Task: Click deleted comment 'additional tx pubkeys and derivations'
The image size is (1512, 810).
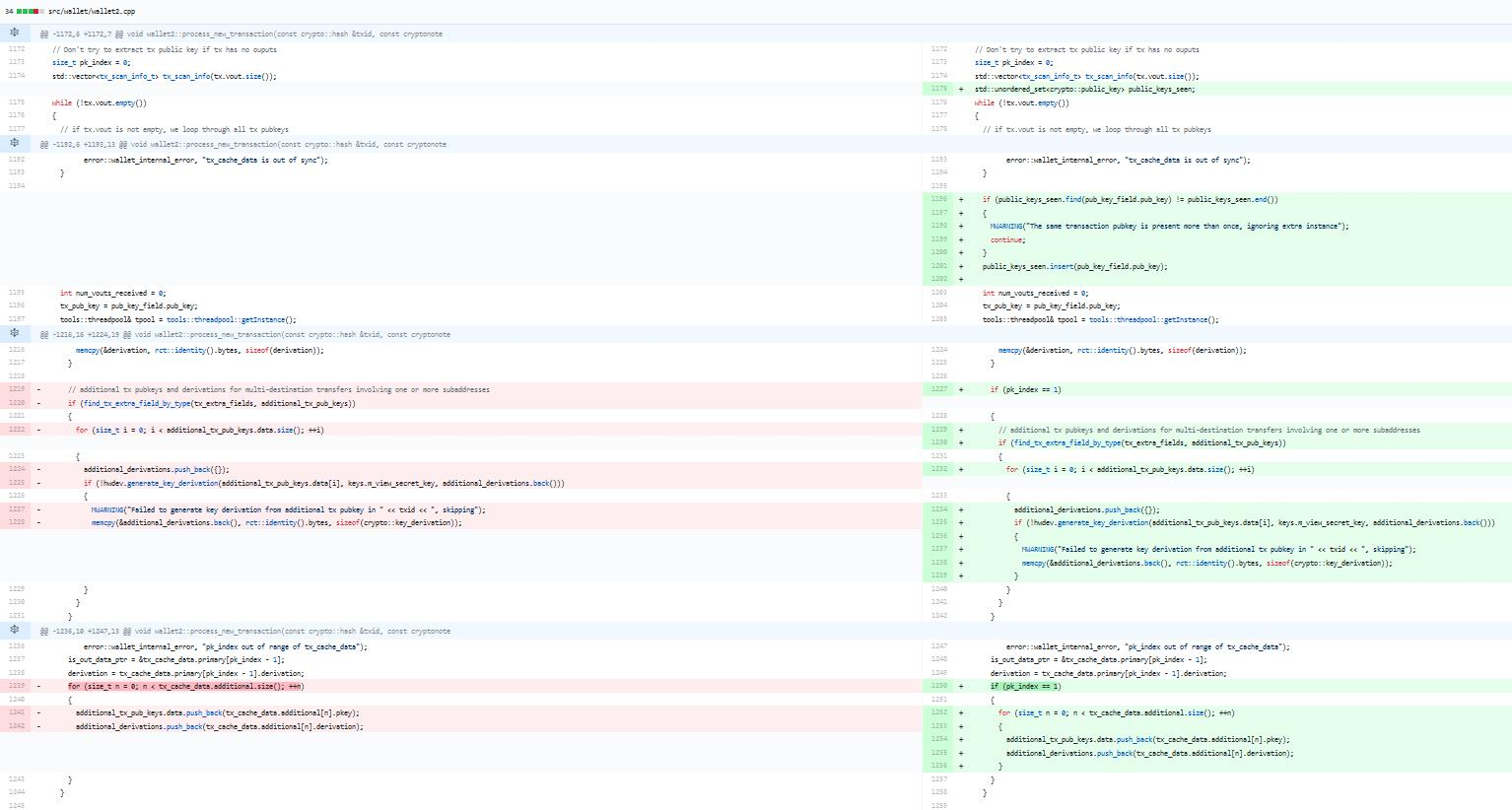Action: point(279,389)
